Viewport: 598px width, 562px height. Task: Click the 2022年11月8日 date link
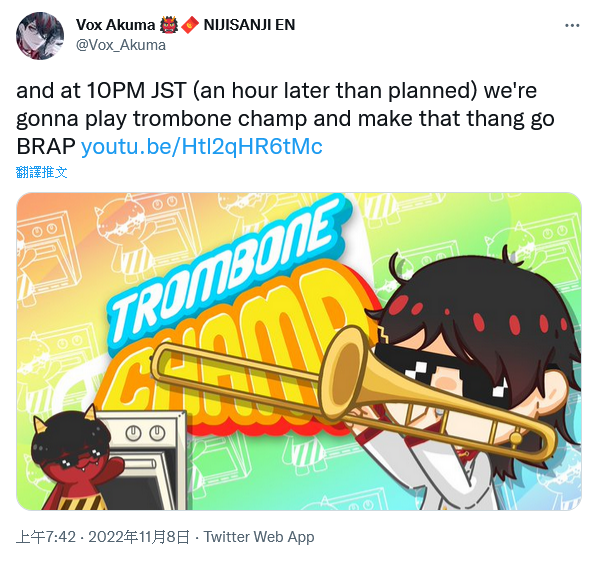click(x=139, y=537)
